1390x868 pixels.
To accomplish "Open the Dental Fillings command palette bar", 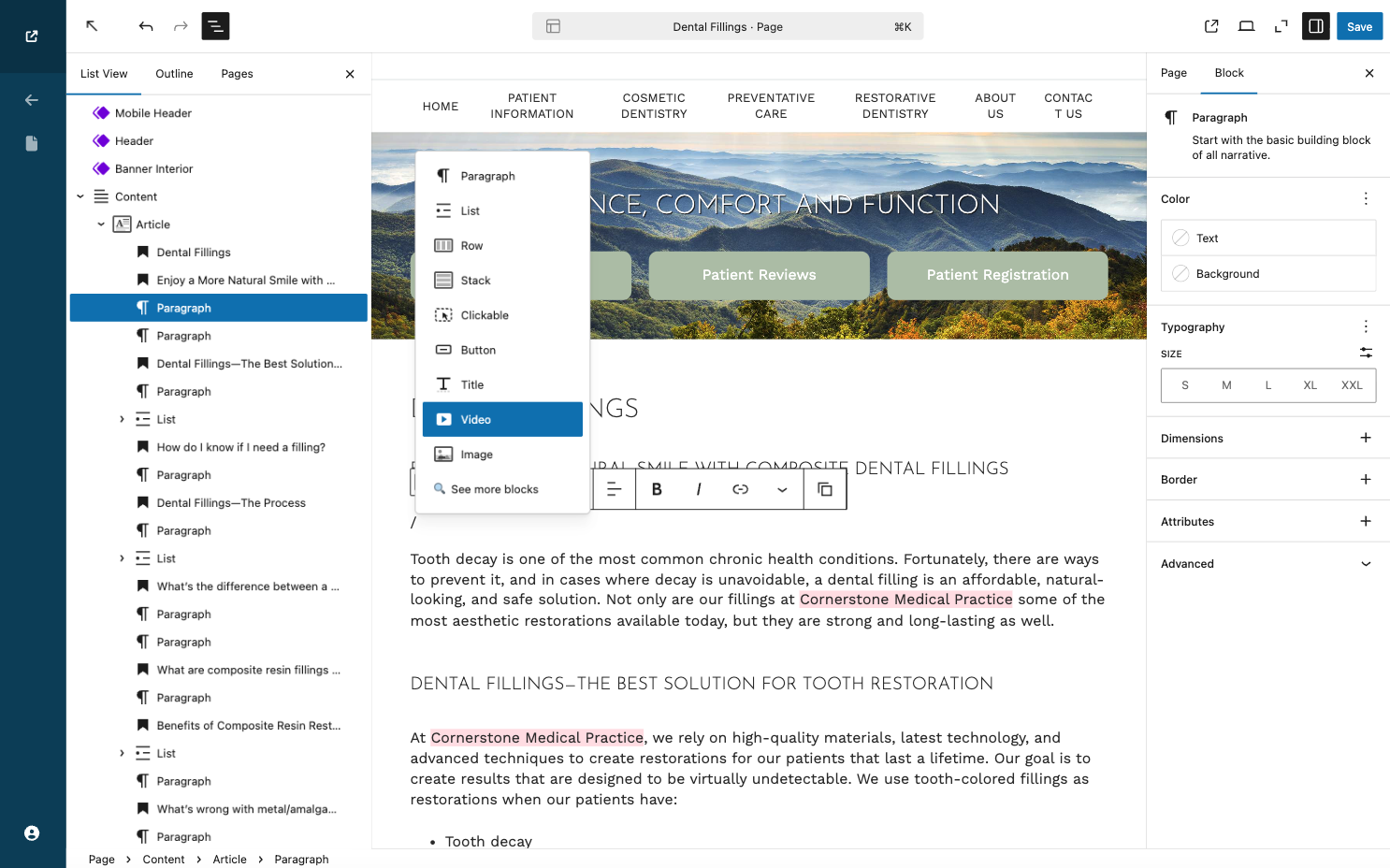I will 728,26.
